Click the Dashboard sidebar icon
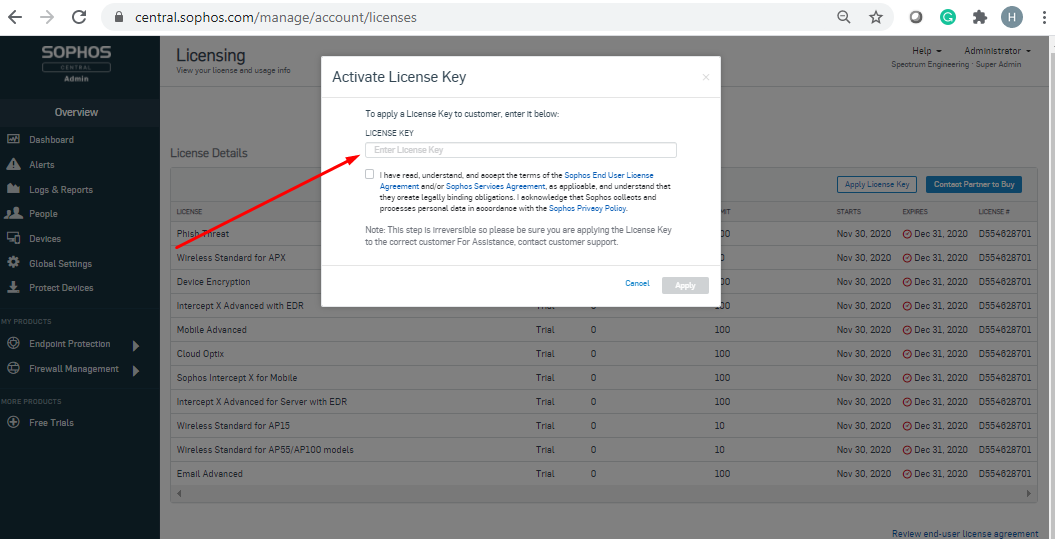1055x539 pixels. coord(13,139)
